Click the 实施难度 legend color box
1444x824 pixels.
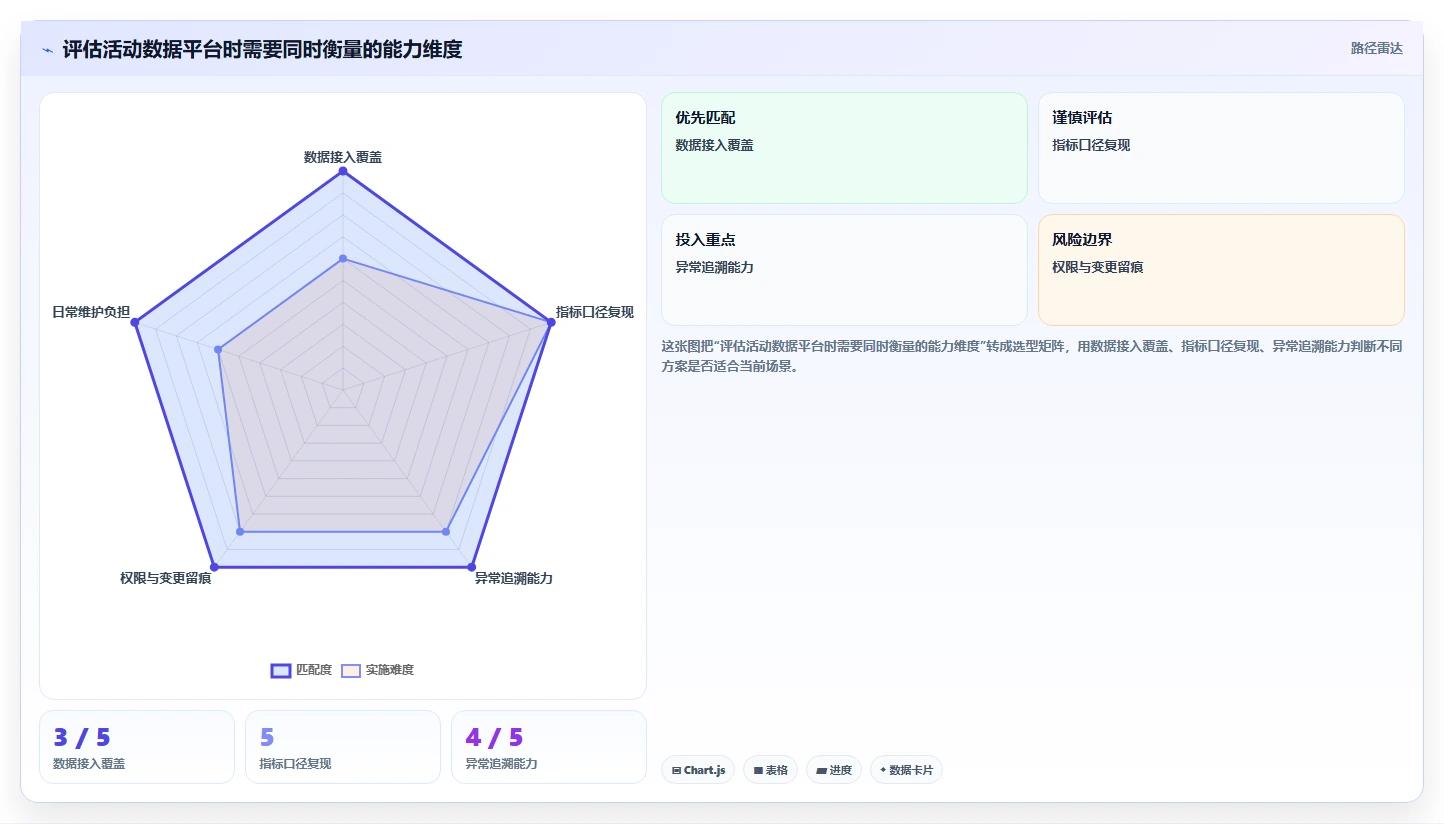click(x=351, y=670)
